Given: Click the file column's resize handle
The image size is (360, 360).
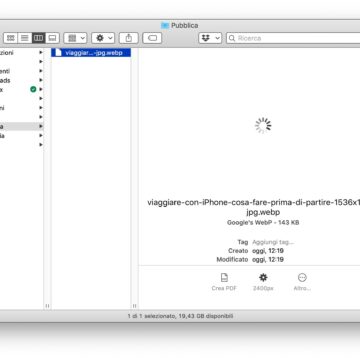Looking at the screenshot, I should 134,306.
